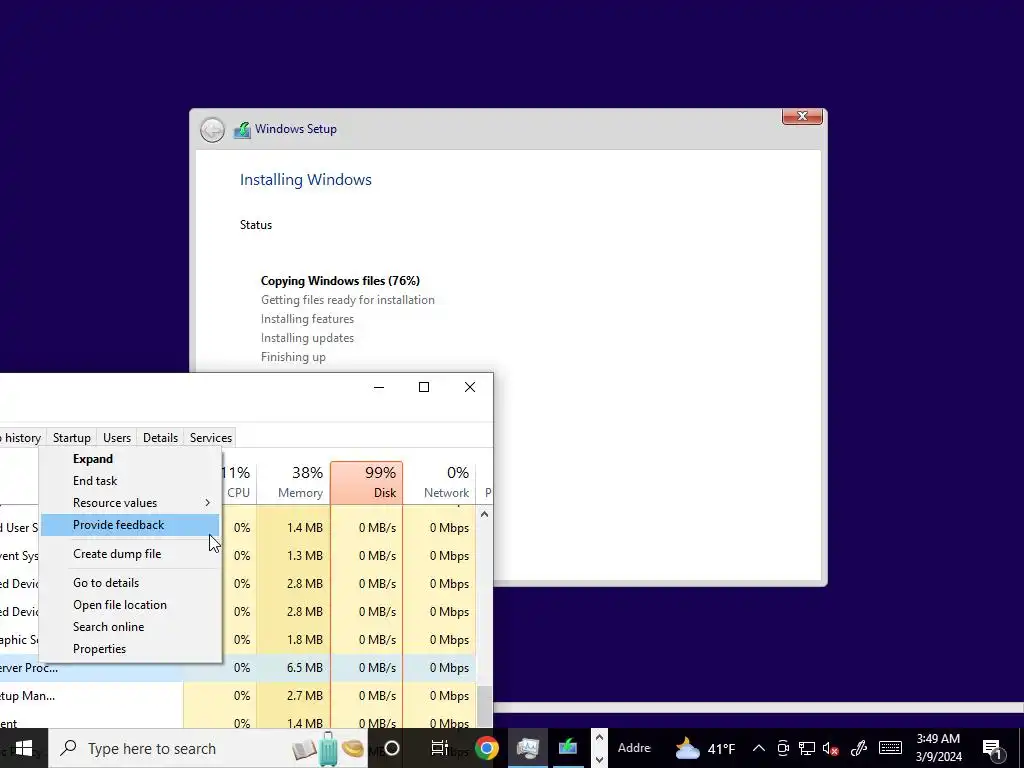The width and height of the screenshot is (1024, 768).
Task: Open the notification center icon
Action: tap(993, 748)
